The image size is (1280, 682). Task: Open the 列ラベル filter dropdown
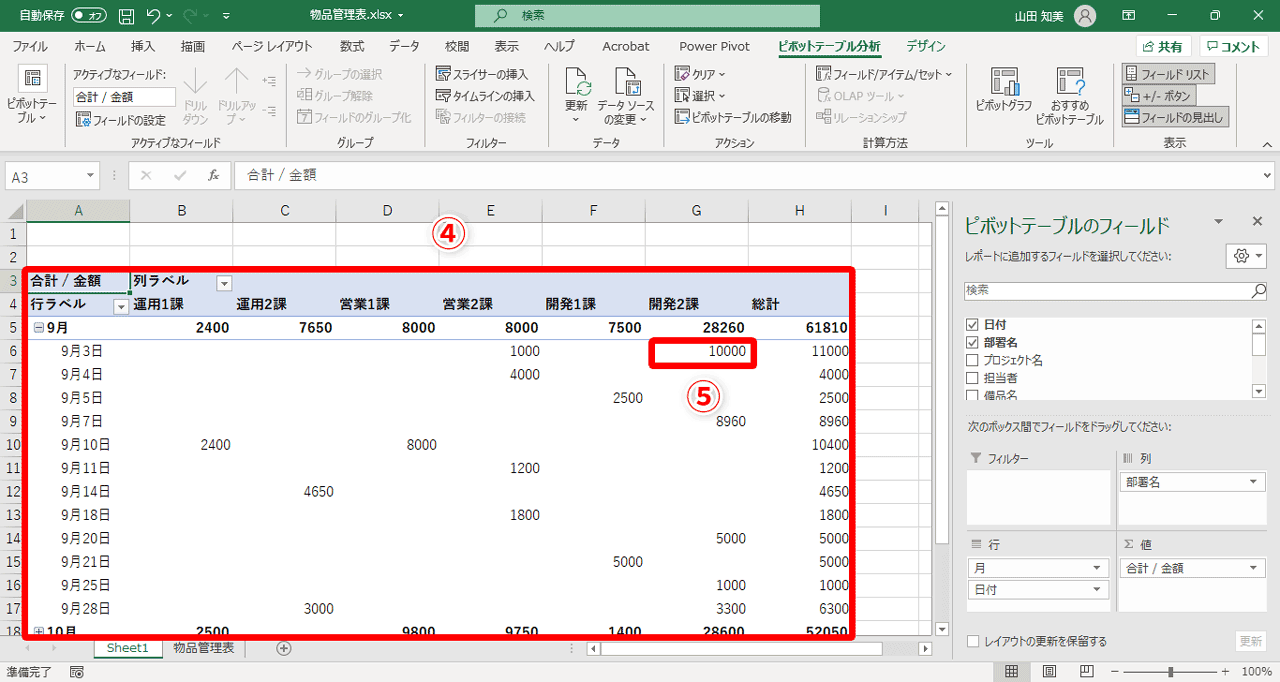point(224,283)
